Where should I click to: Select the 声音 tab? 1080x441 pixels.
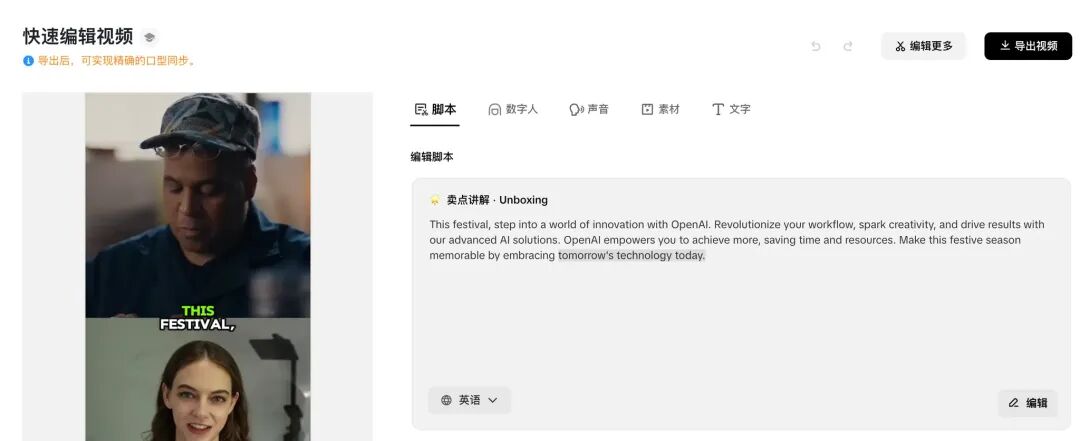pos(589,109)
